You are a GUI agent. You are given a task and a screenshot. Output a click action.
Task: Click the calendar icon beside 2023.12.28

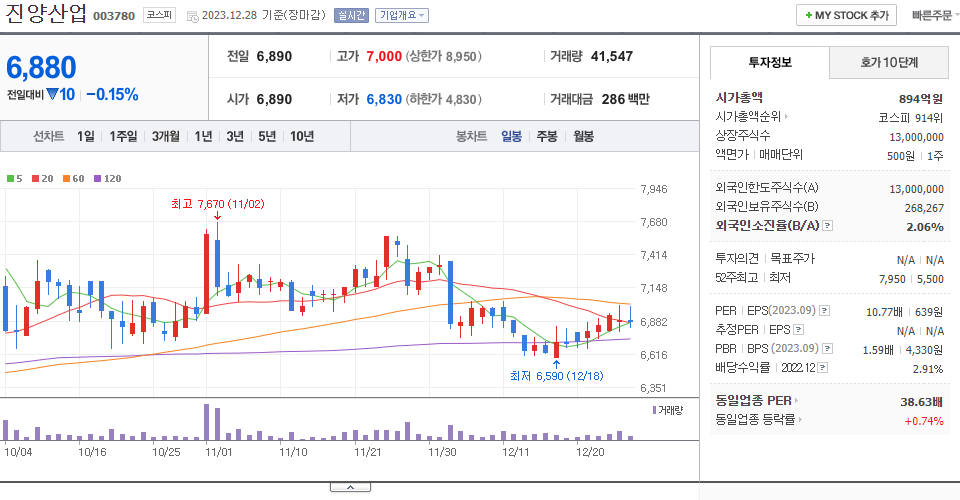(x=192, y=17)
